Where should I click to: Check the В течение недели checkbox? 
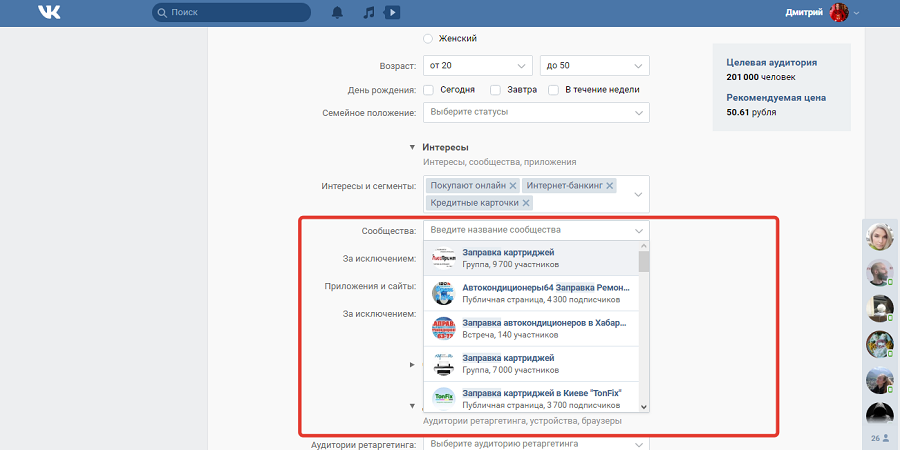(553, 90)
